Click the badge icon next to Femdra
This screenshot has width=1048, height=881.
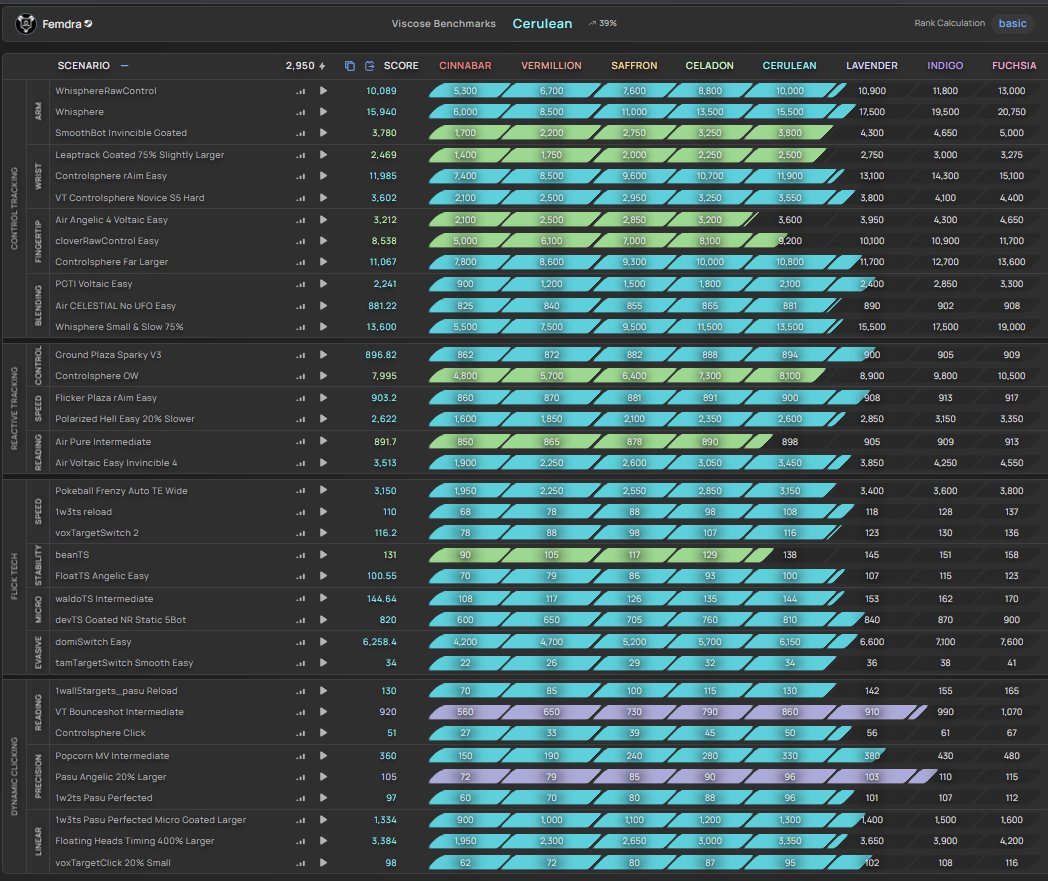point(88,24)
